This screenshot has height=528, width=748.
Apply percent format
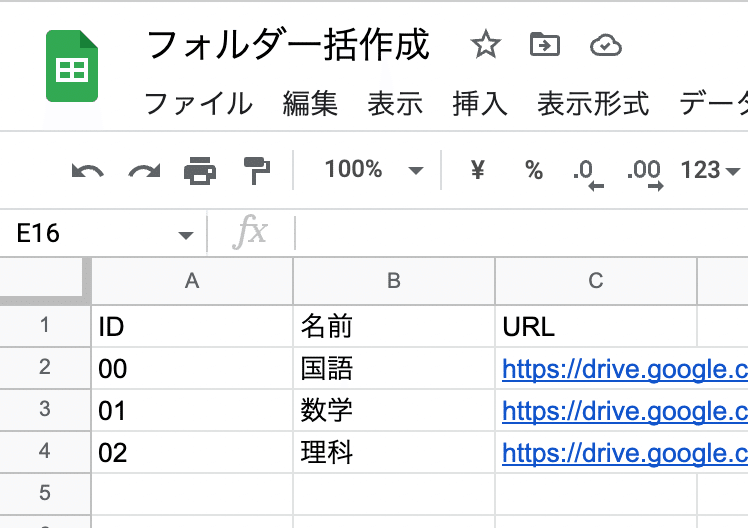[x=534, y=170]
